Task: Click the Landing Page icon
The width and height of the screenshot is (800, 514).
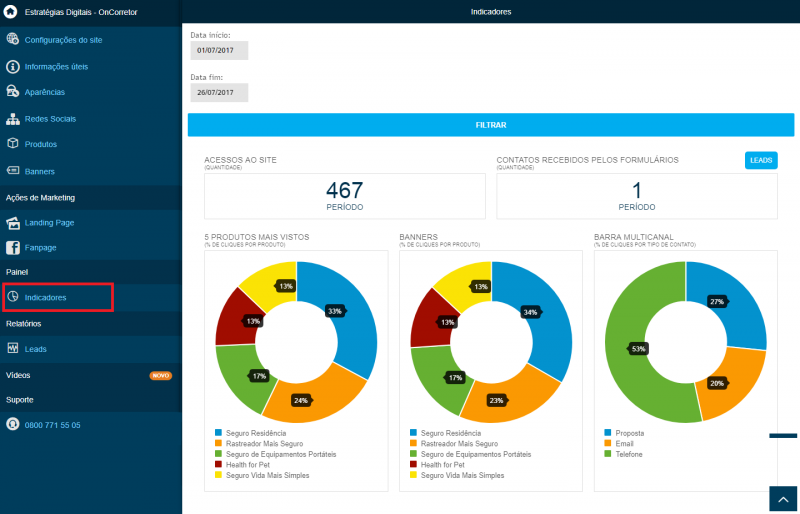Action: coord(13,223)
